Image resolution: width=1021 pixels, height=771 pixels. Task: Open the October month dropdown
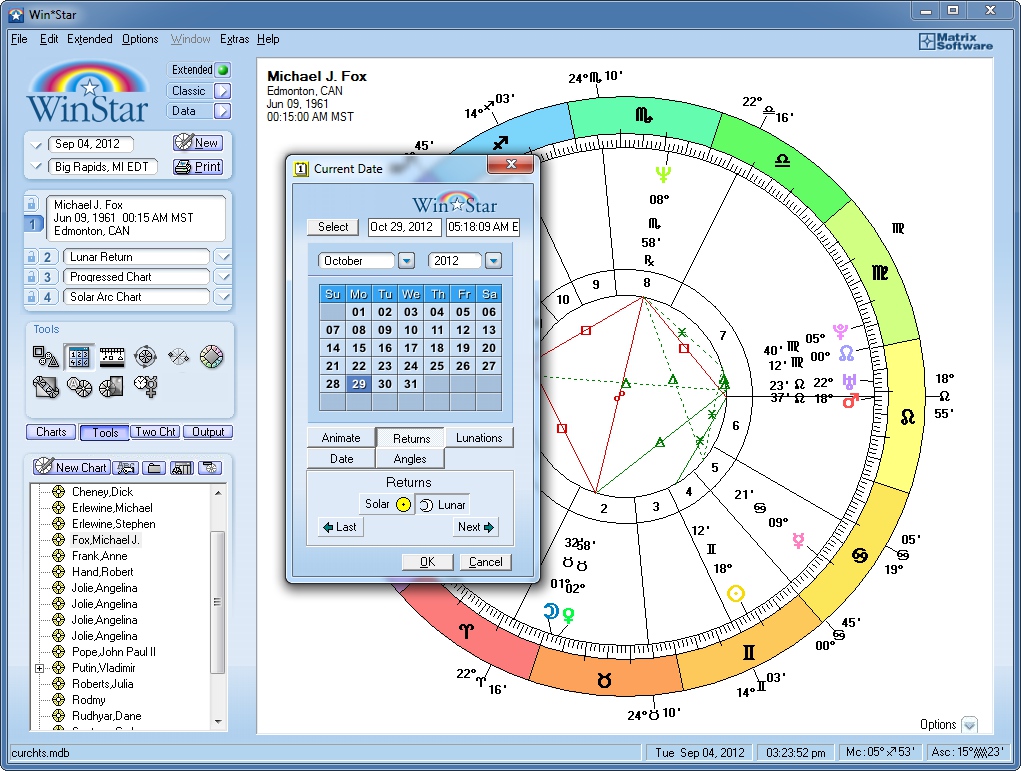406,261
